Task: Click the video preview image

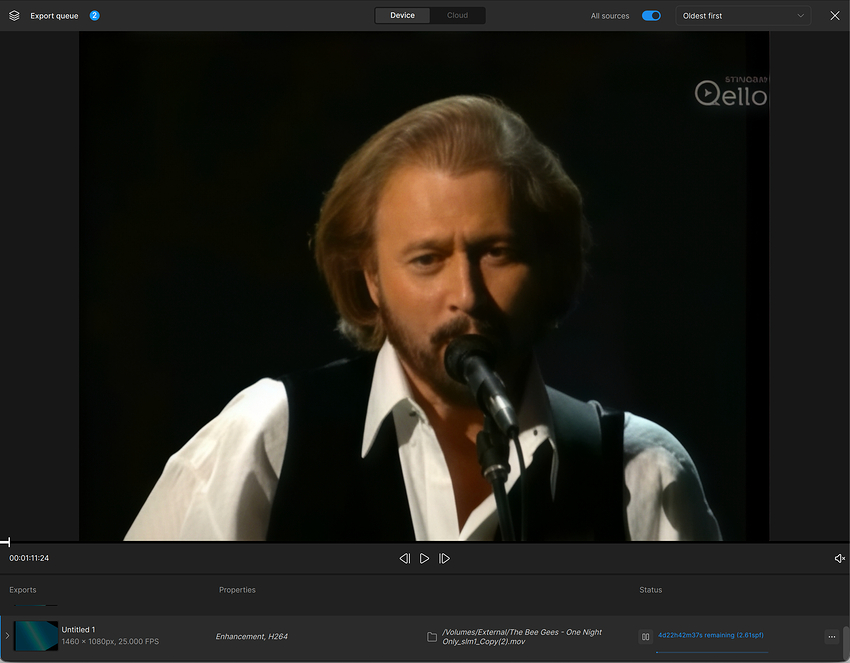Action: 424,286
